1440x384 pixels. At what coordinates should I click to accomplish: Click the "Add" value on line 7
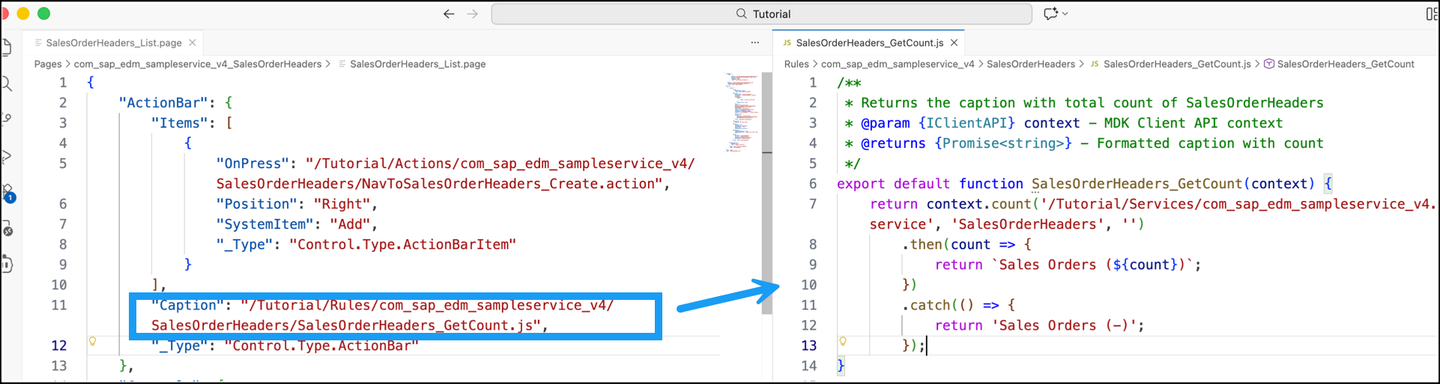(x=351, y=224)
